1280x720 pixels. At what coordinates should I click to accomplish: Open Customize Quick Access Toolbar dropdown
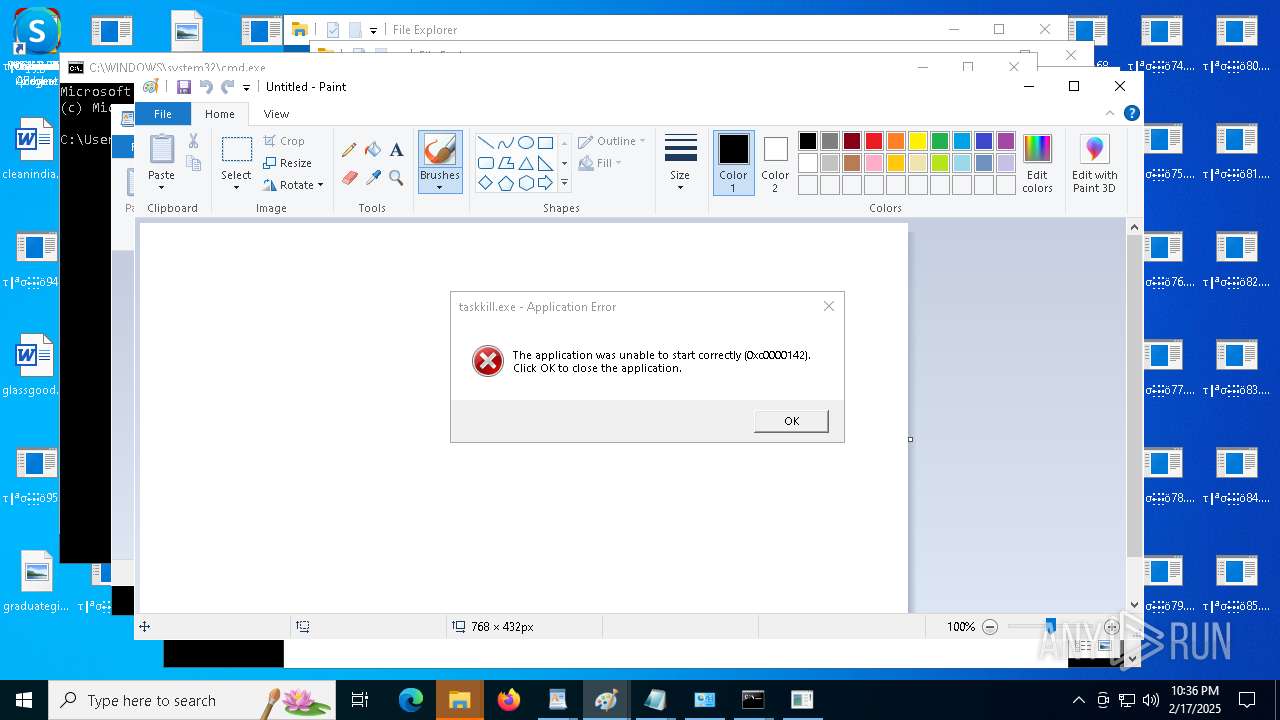(x=247, y=88)
